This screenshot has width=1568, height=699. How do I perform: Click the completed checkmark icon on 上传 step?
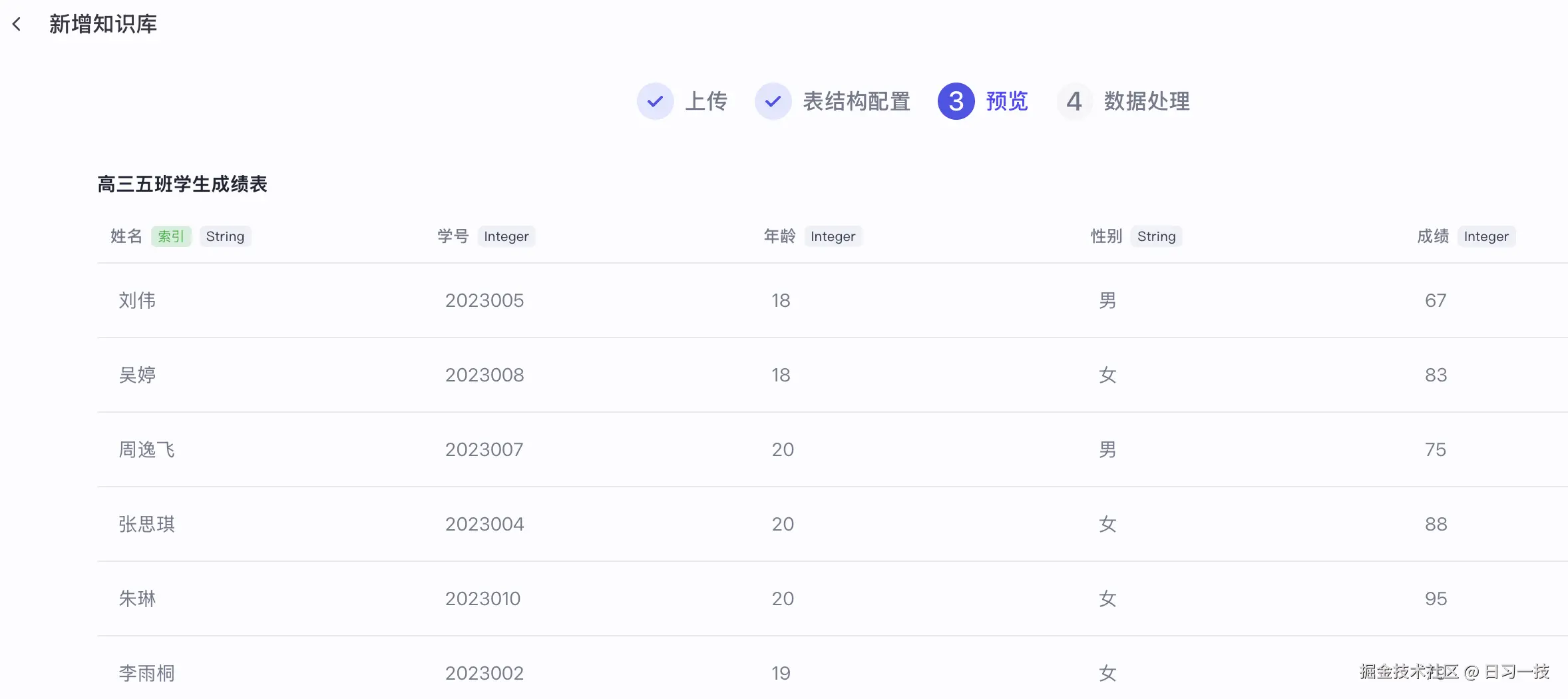click(x=655, y=101)
